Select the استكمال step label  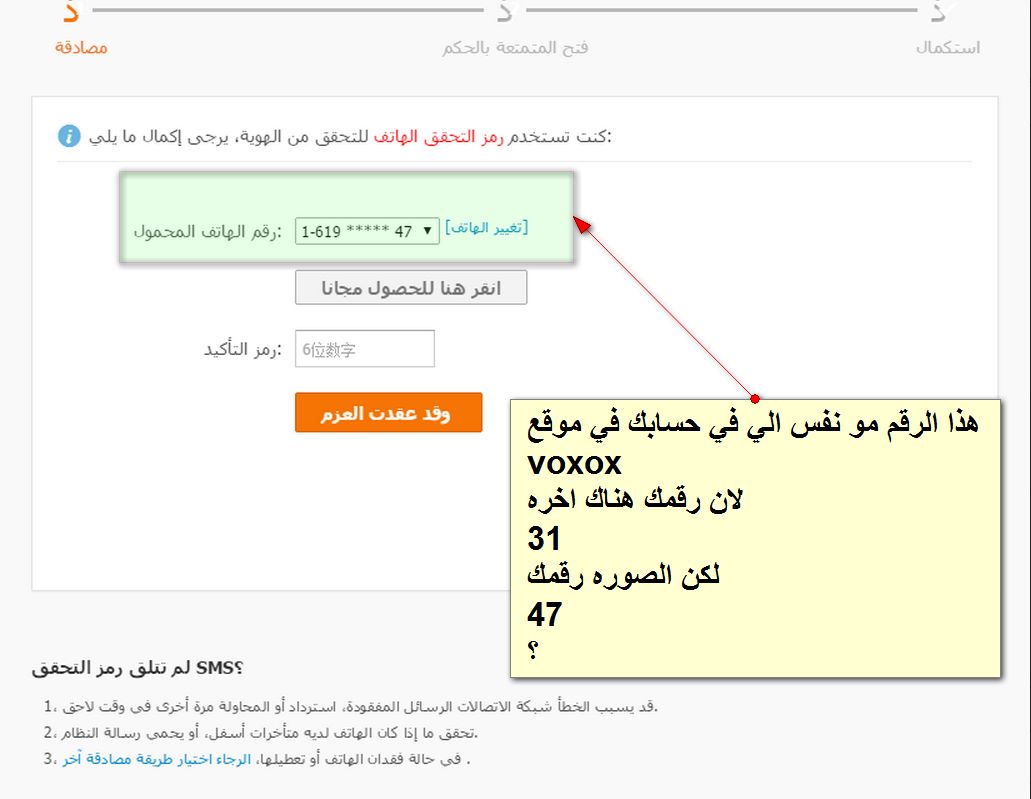click(947, 48)
